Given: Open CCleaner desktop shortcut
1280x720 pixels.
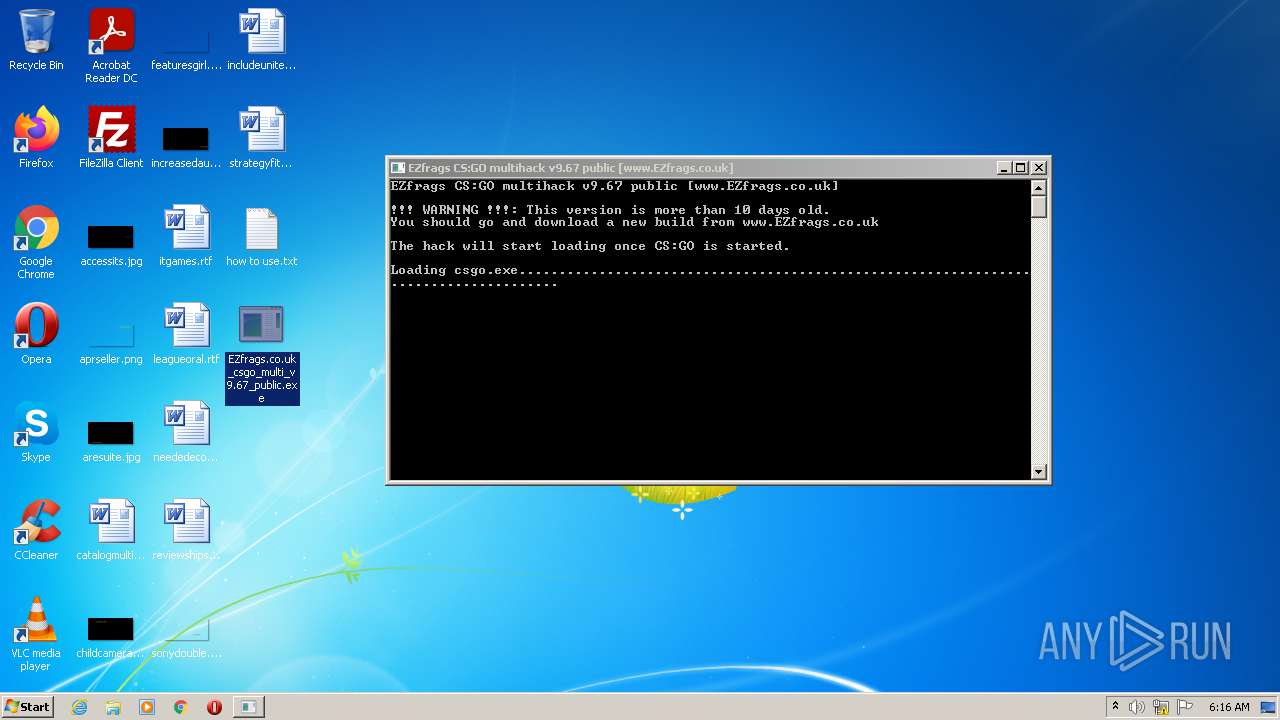Looking at the screenshot, I should [x=36, y=530].
